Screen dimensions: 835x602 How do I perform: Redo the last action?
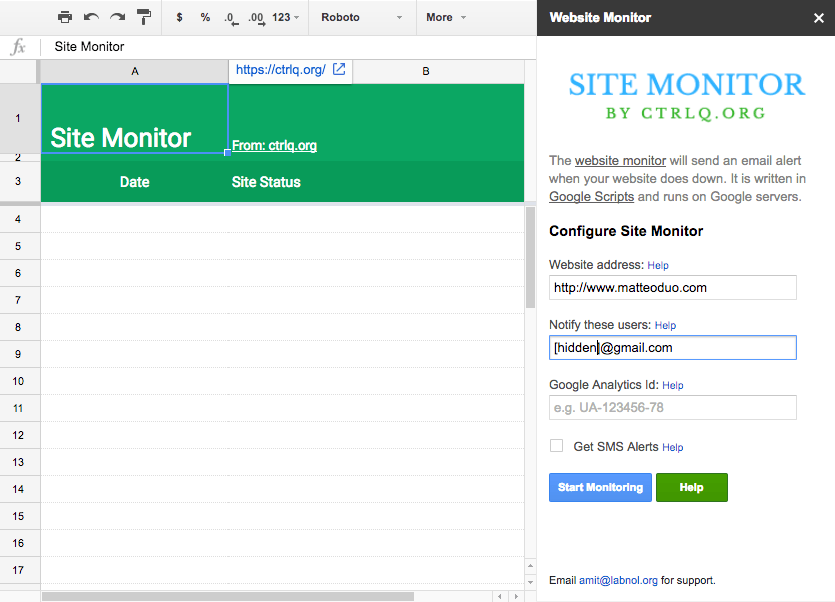click(117, 17)
